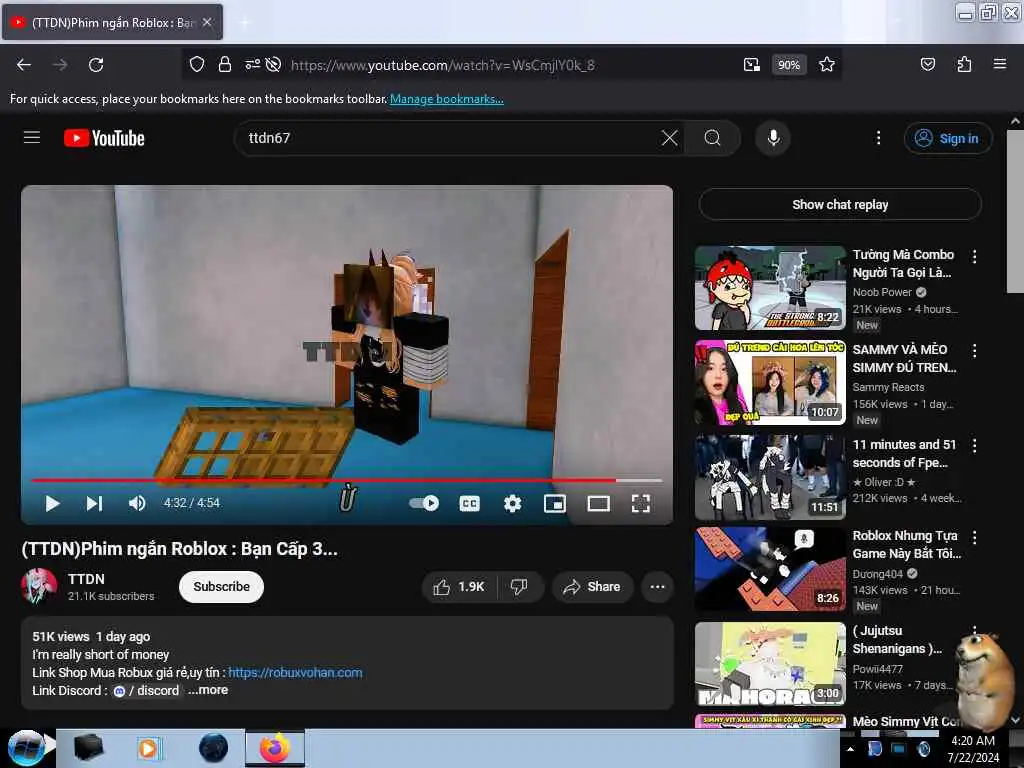
Task: Open a new tab with the plus button
Action: coord(244,23)
